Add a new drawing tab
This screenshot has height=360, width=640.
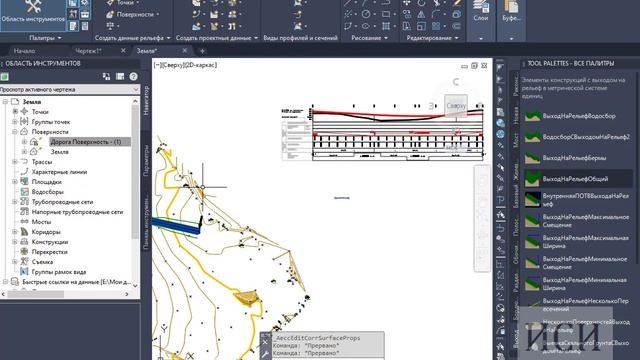[x=202, y=51]
